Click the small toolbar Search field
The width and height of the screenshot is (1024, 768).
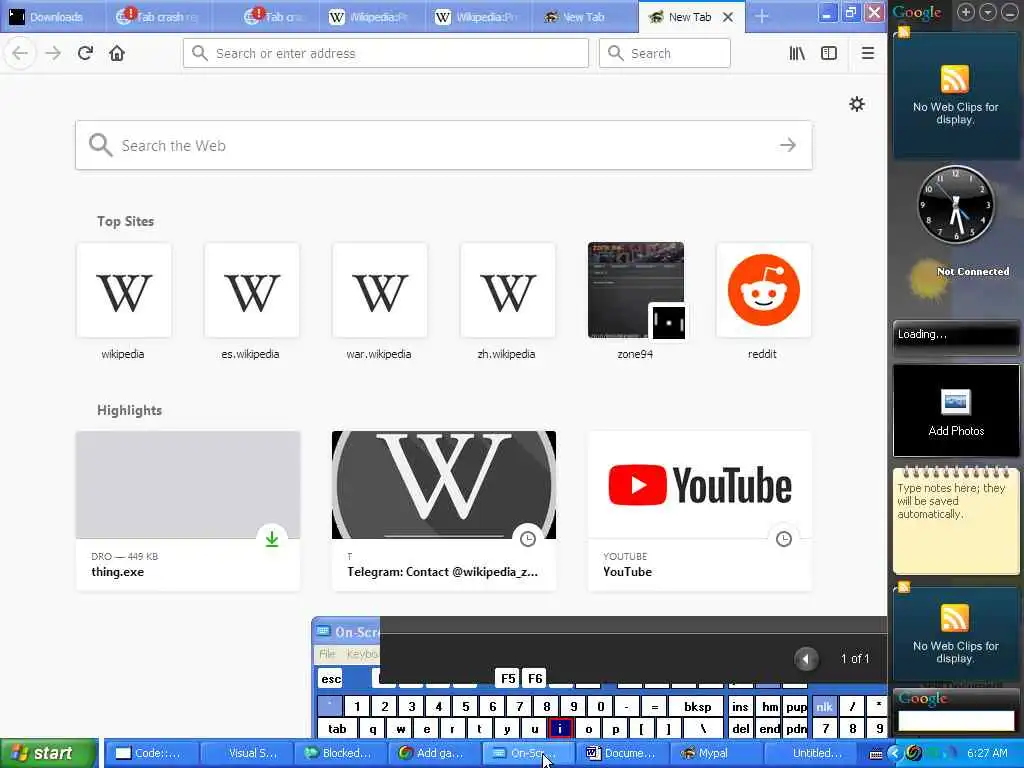tap(664, 53)
